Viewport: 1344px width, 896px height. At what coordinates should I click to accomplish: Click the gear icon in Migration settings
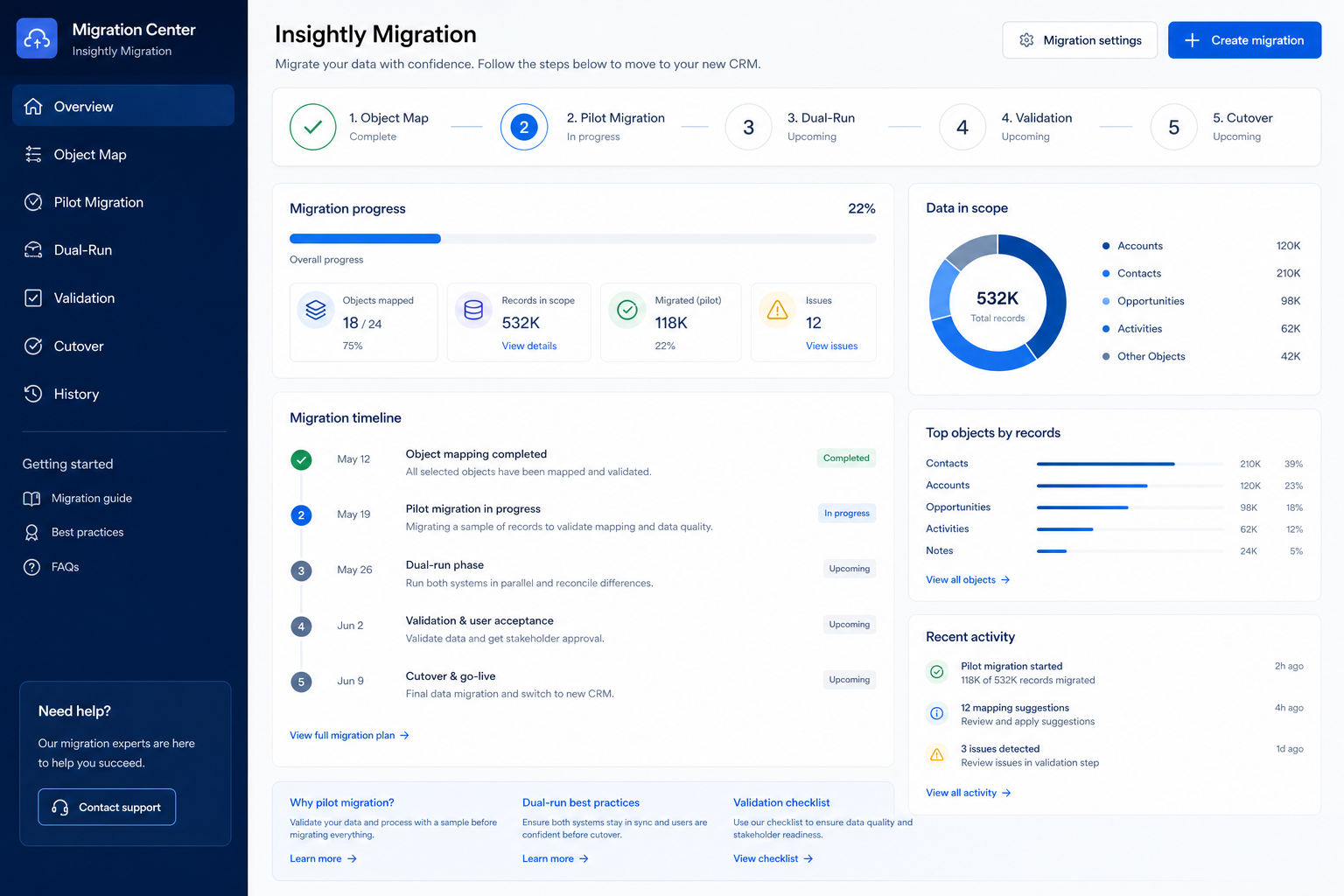[1026, 40]
